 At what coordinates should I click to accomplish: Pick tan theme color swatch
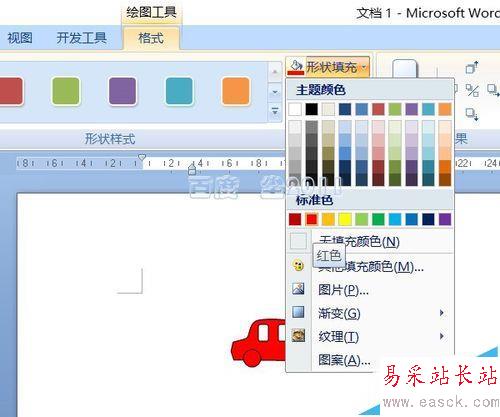point(328,109)
